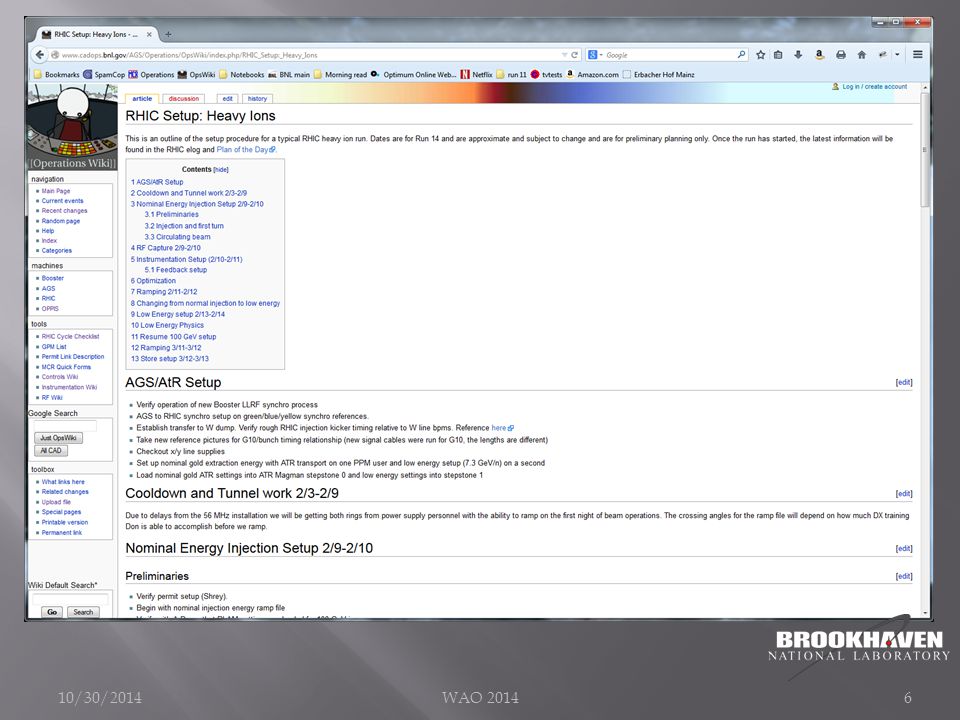
Task: Click the Amazon toolbar icon
Action: pos(819,54)
